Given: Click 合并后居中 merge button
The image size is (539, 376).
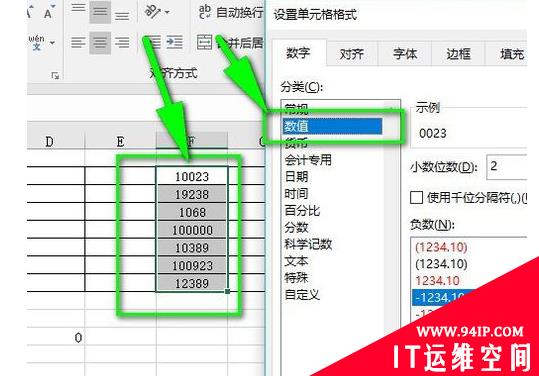Looking at the screenshot, I should tap(230, 42).
